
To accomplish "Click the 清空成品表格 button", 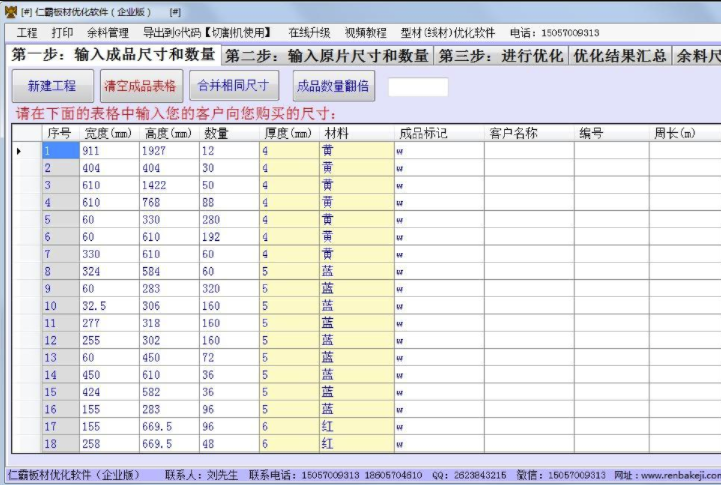I will coord(141,86).
